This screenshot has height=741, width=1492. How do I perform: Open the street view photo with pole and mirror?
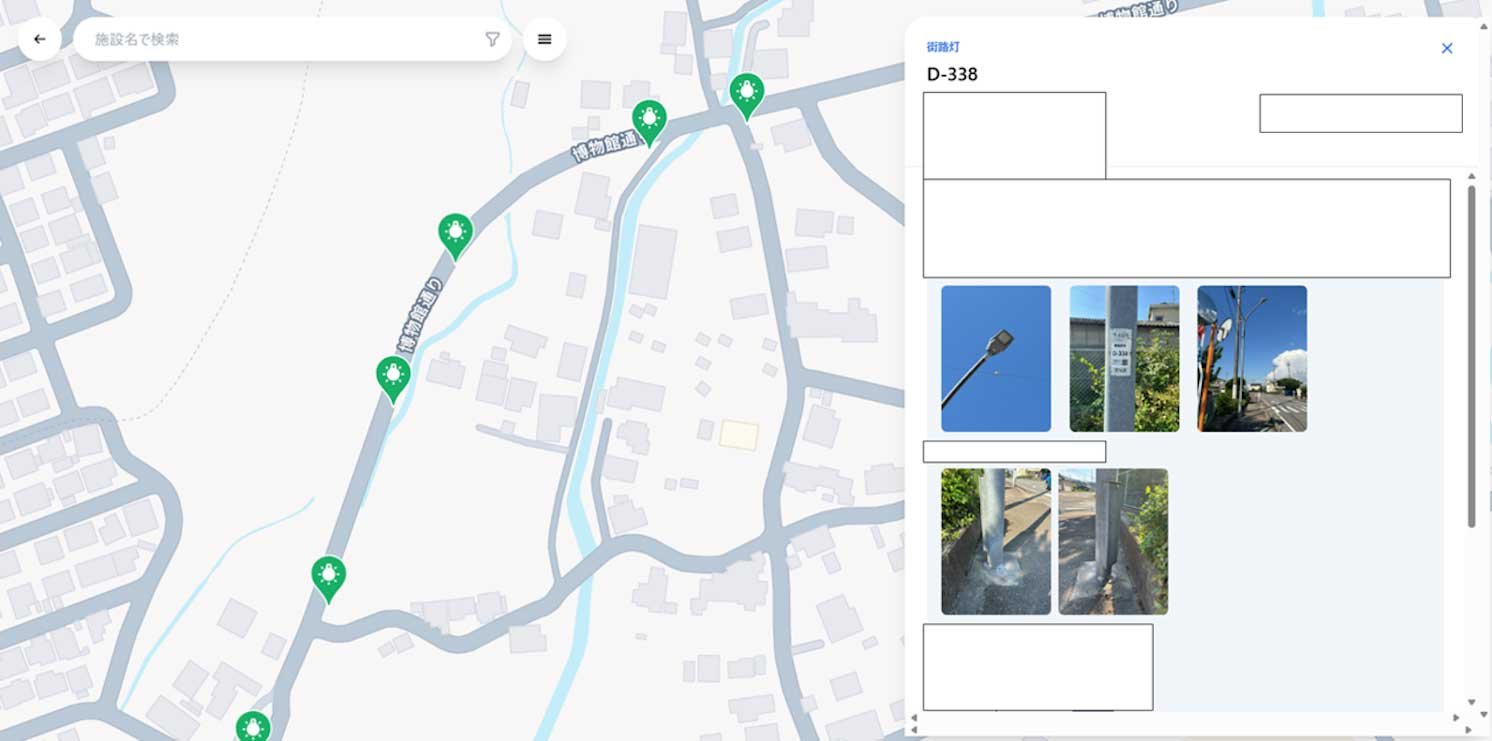click(1252, 359)
